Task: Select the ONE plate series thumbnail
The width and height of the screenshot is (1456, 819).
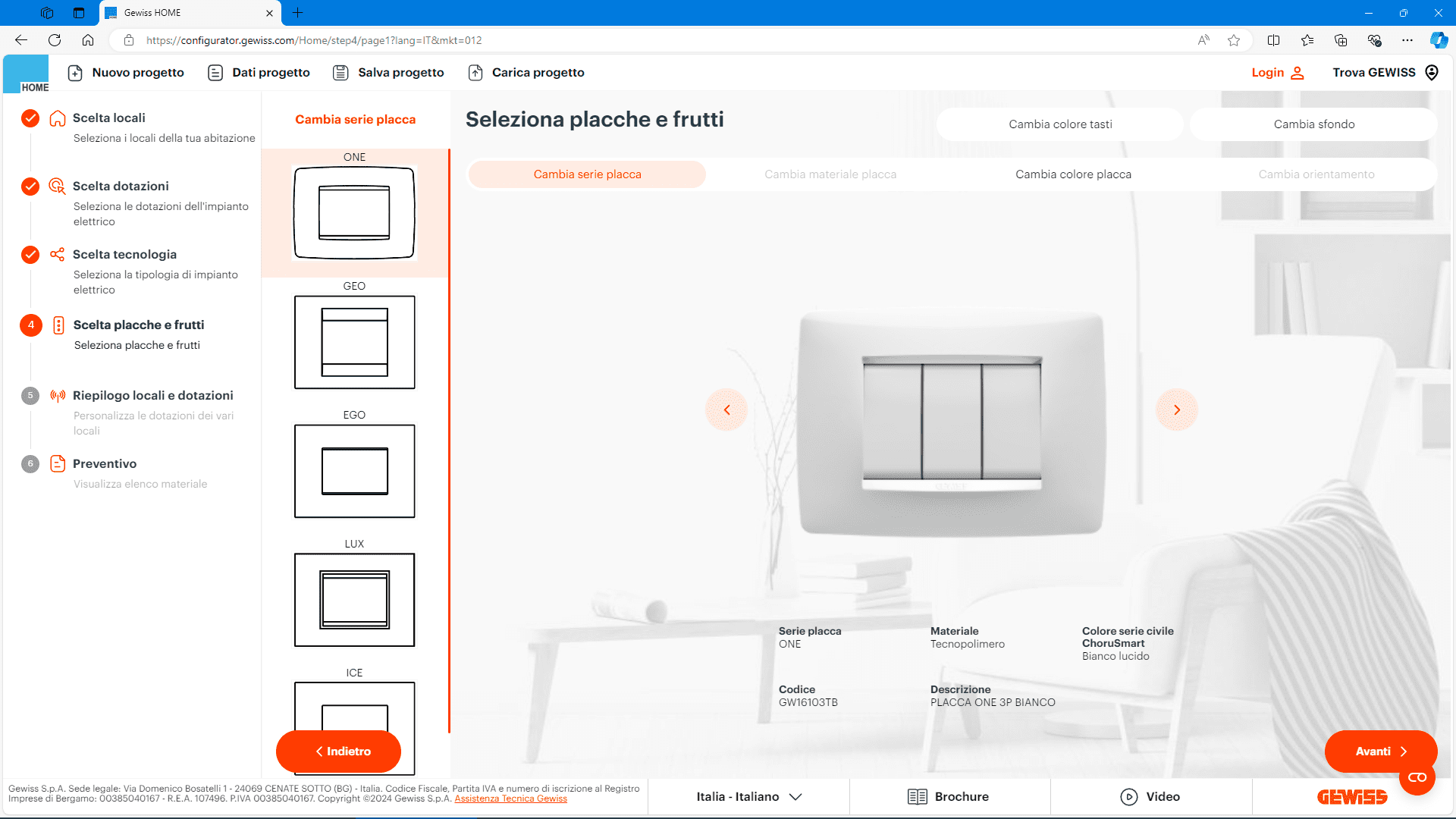Action: coord(355,213)
